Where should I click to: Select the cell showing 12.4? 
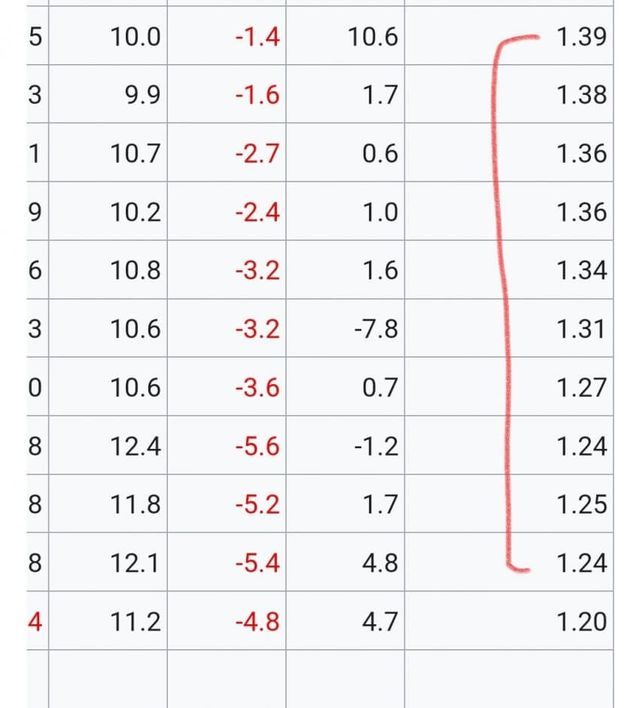pos(135,446)
